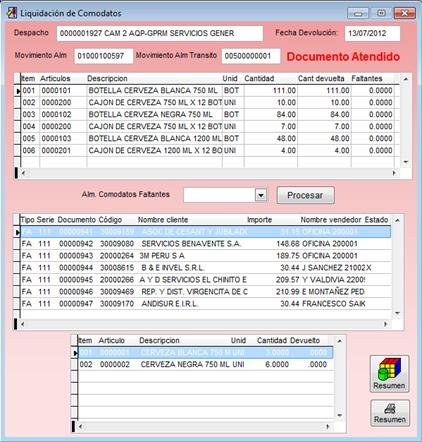Screen dimensions: 422x442
Task: Open the Alm. Comodatos Faltantes dropdown arrow
Action: point(261,195)
